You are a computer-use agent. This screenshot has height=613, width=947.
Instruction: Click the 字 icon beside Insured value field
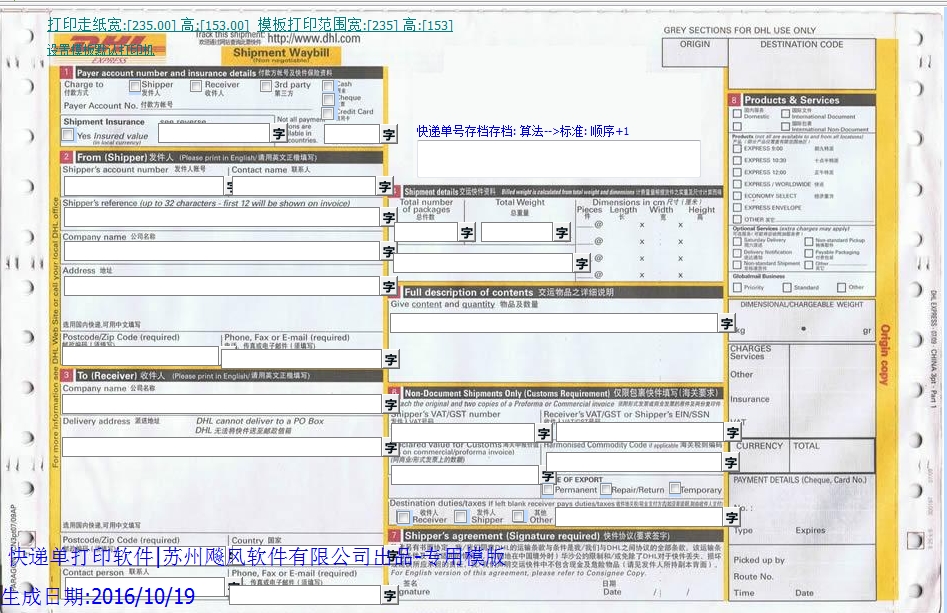[277, 134]
